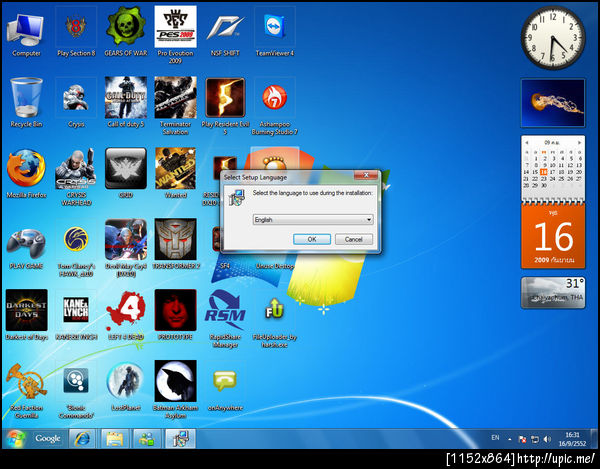Open the Action Center flag tray icon
600x469 pixels.
522,440
